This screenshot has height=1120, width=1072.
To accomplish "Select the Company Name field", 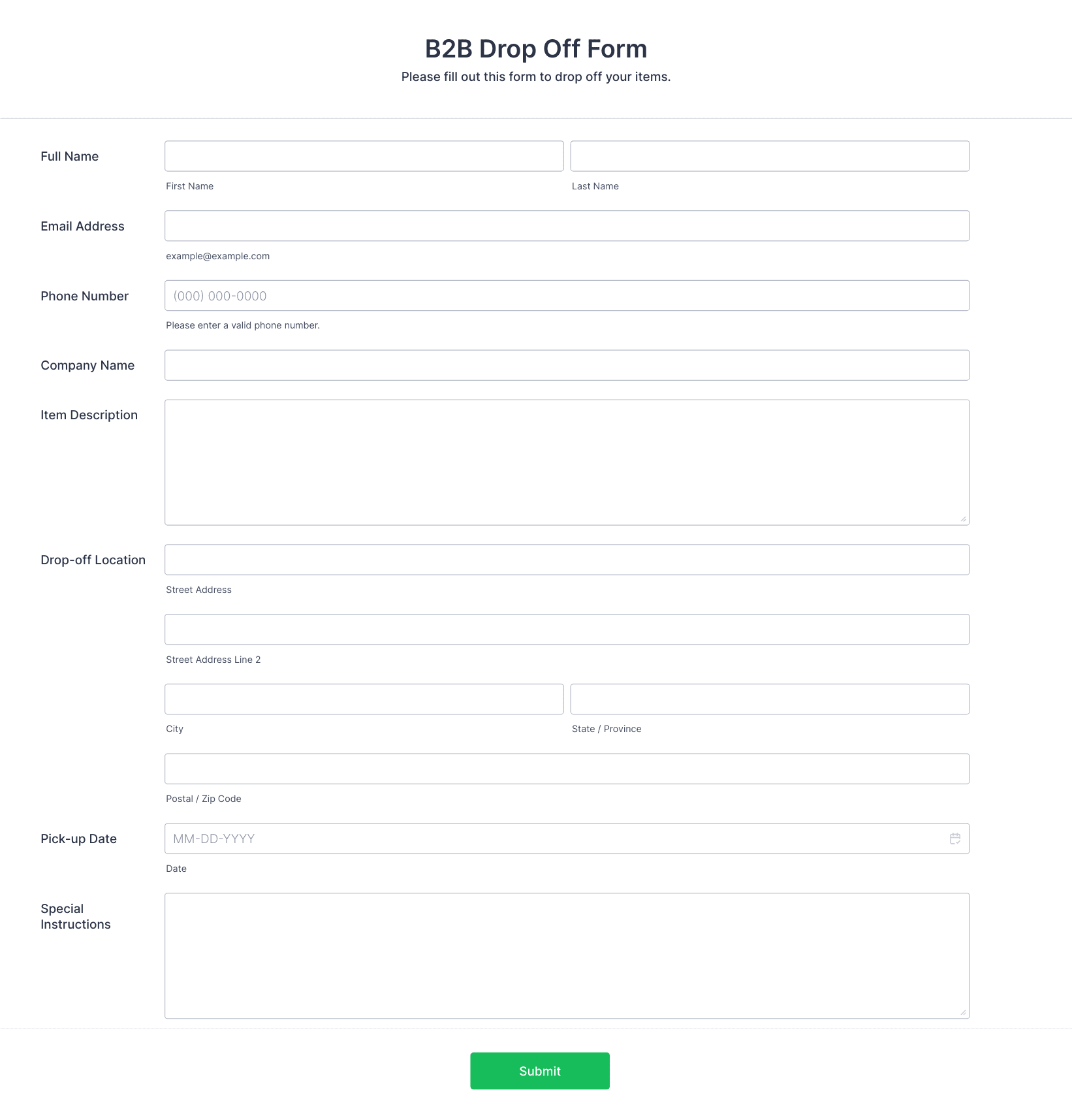I will pos(567,365).
